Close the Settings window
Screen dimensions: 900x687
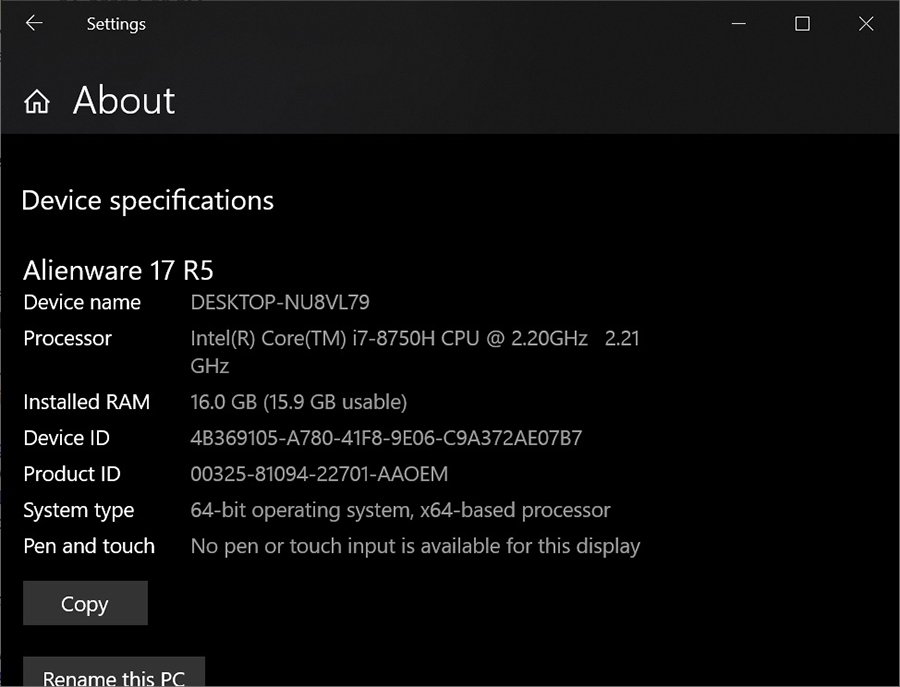coord(866,23)
